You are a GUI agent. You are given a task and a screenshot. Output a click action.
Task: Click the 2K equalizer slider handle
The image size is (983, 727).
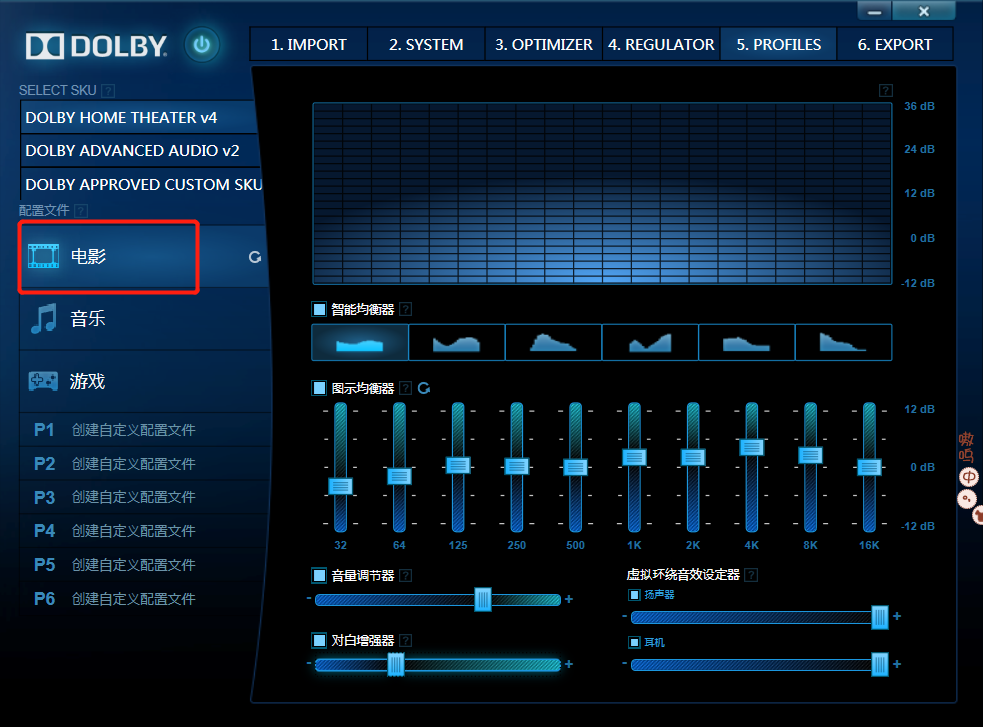693,457
